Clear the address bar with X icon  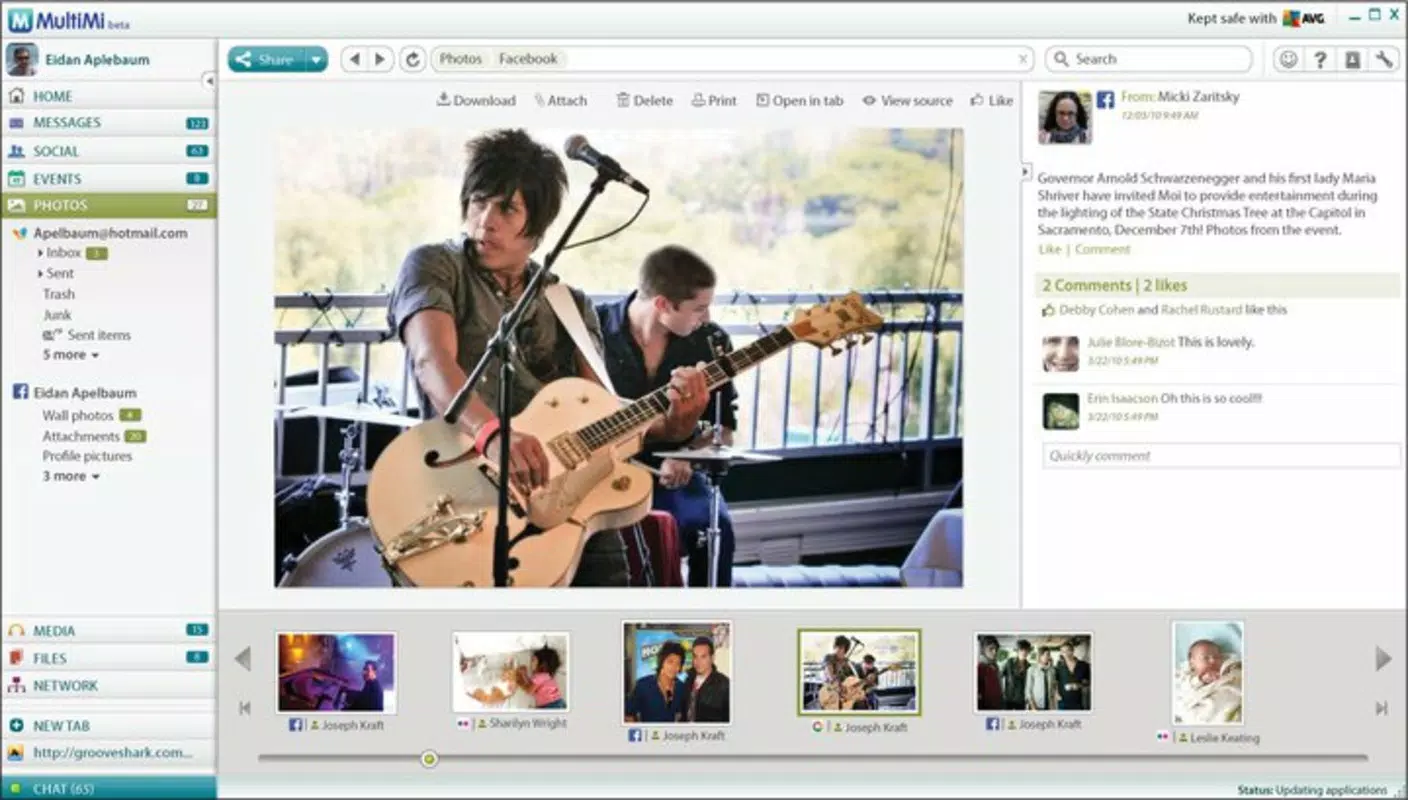pos(1022,59)
